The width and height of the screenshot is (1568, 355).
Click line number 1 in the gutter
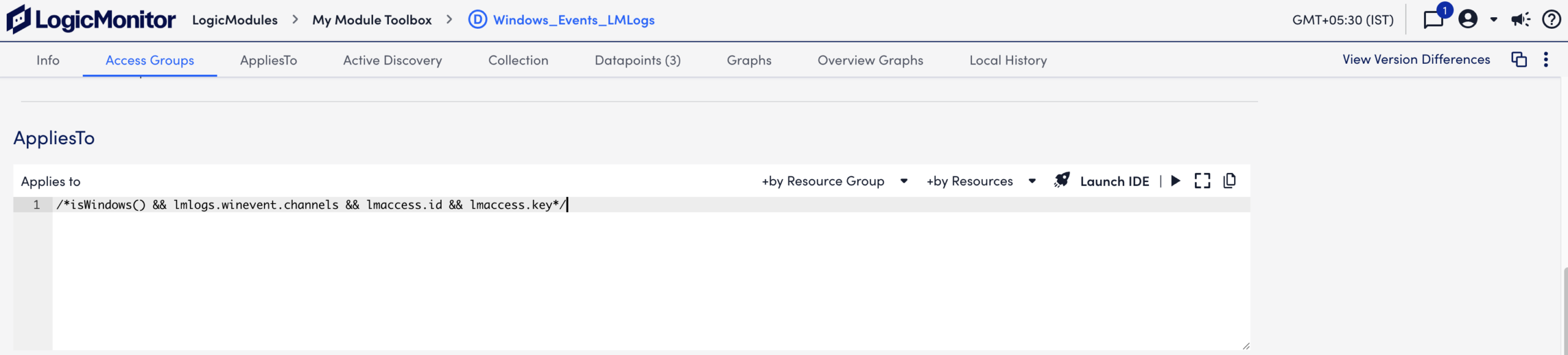click(x=37, y=205)
